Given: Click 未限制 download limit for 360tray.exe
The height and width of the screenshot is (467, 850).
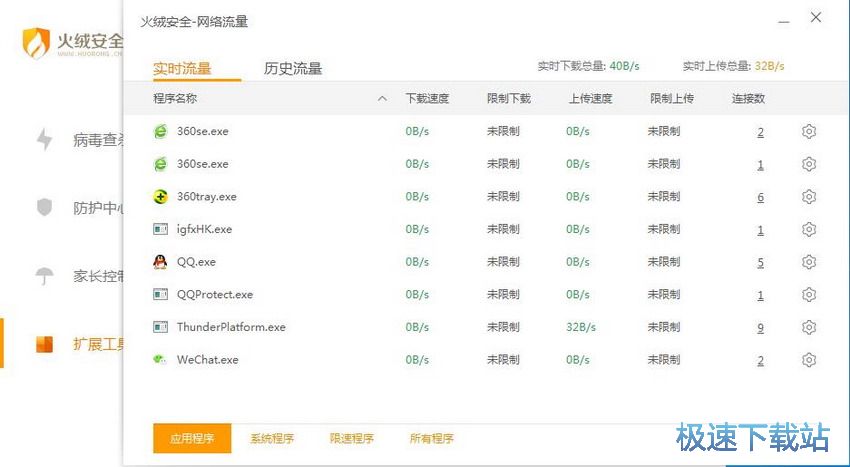Looking at the screenshot, I should [503, 196].
